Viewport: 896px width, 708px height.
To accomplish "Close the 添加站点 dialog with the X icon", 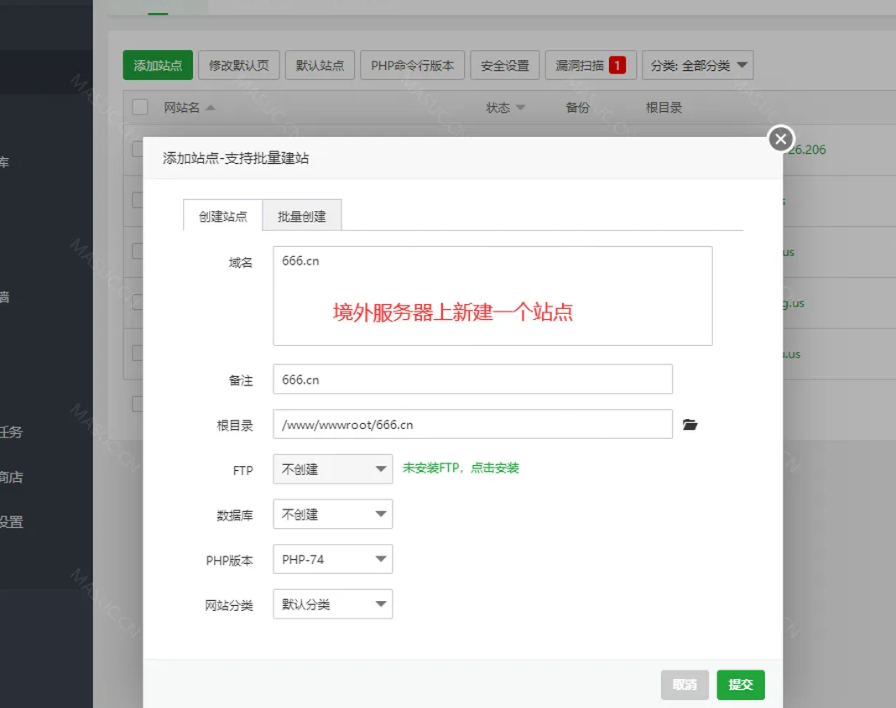I will pos(780,139).
